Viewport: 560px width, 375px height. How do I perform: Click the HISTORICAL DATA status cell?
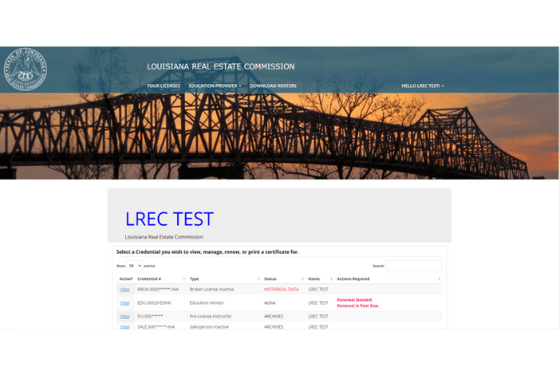click(x=281, y=289)
